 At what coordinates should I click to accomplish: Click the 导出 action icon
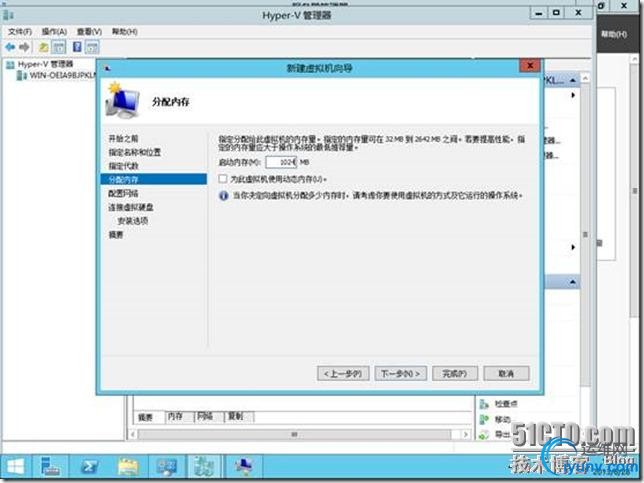coord(485,435)
